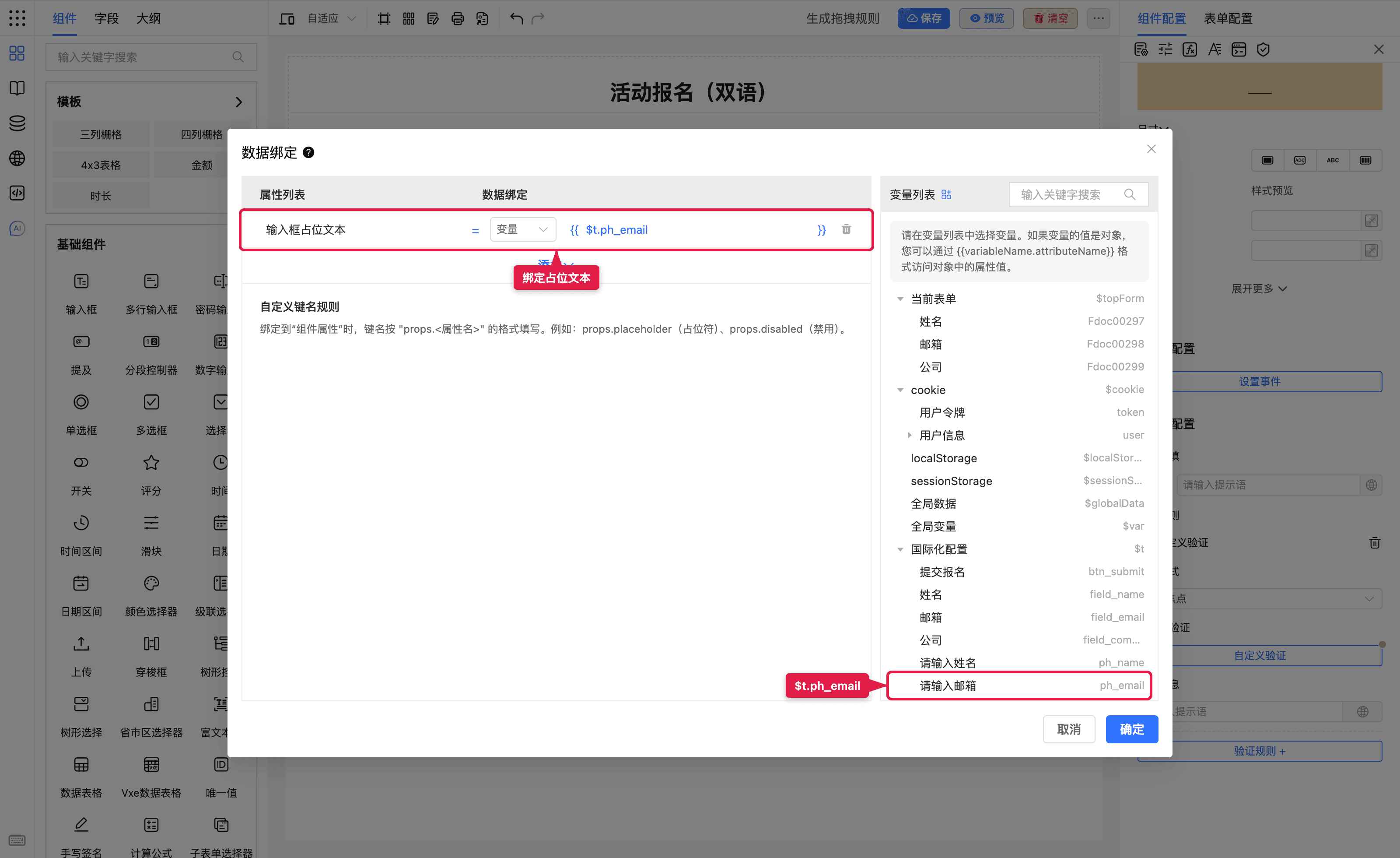The height and width of the screenshot is (858, 1400).
Task: Click the search magnifier in variable list
Action: 1130,194
